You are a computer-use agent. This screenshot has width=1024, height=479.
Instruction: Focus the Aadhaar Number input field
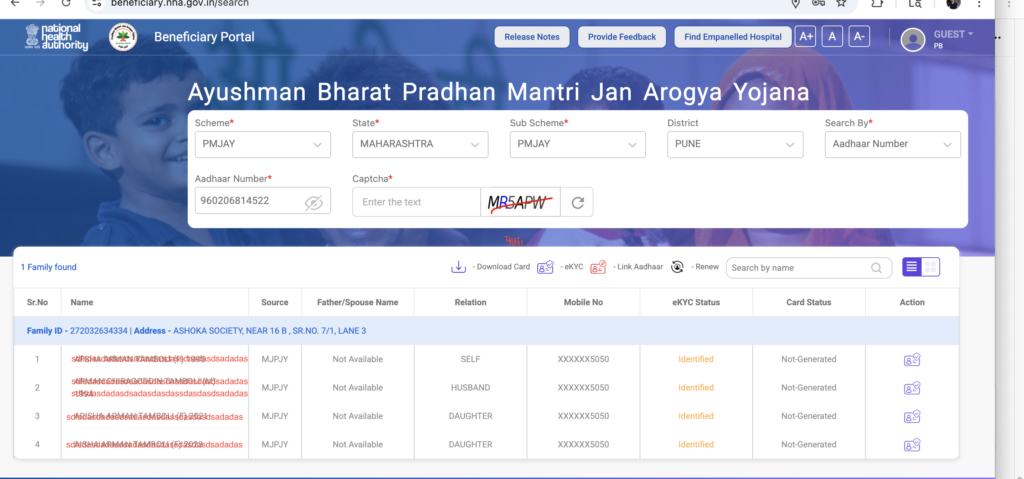coord(263,201)
